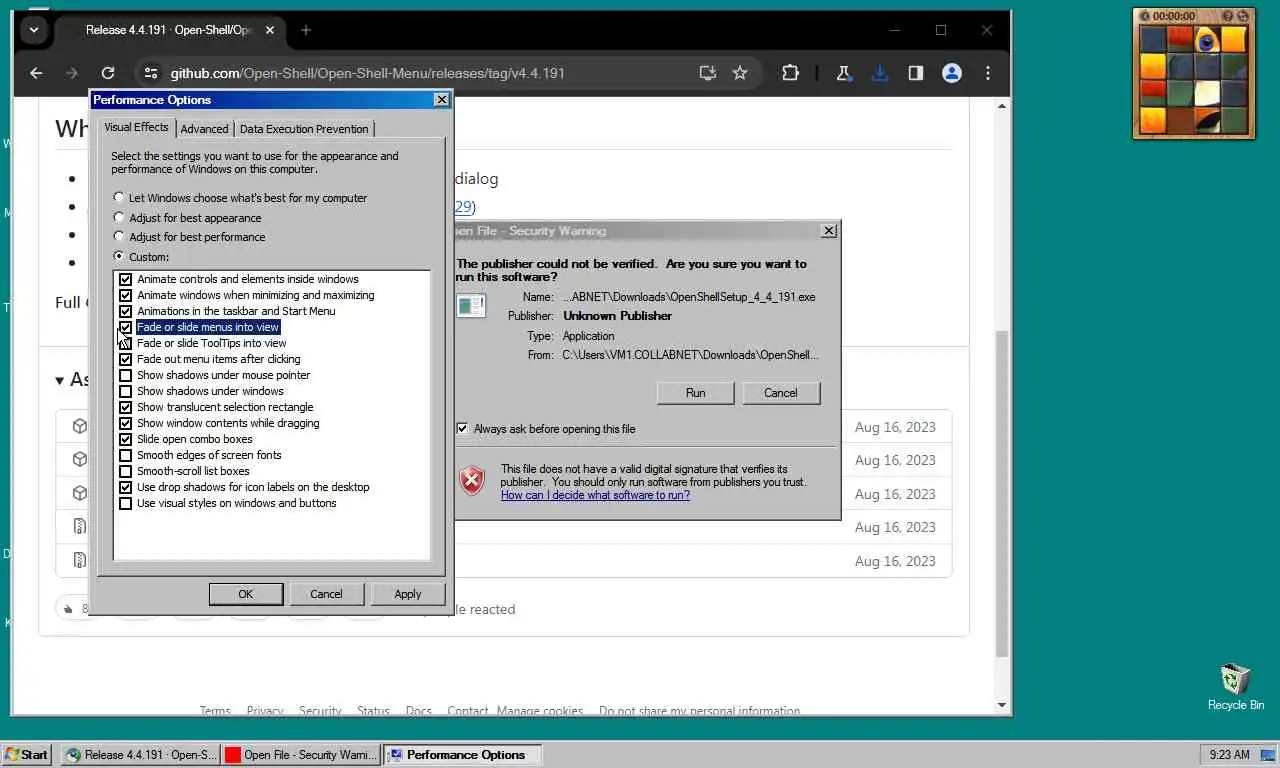Switch to Release 4.4.191 taskbar item
The height and width of the screenshot is (768, 1280).
140,755
